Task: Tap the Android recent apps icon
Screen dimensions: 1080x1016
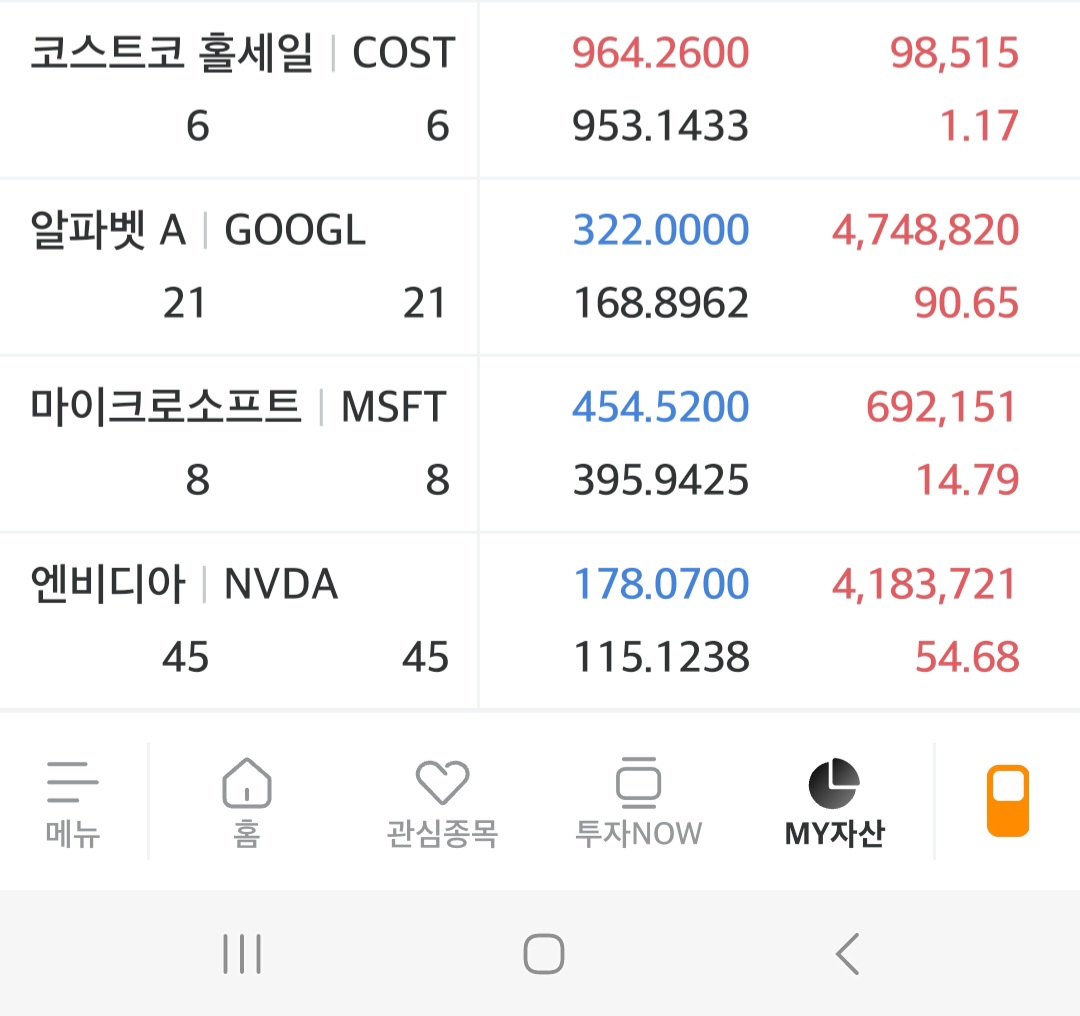Action: tap(242, 954)
